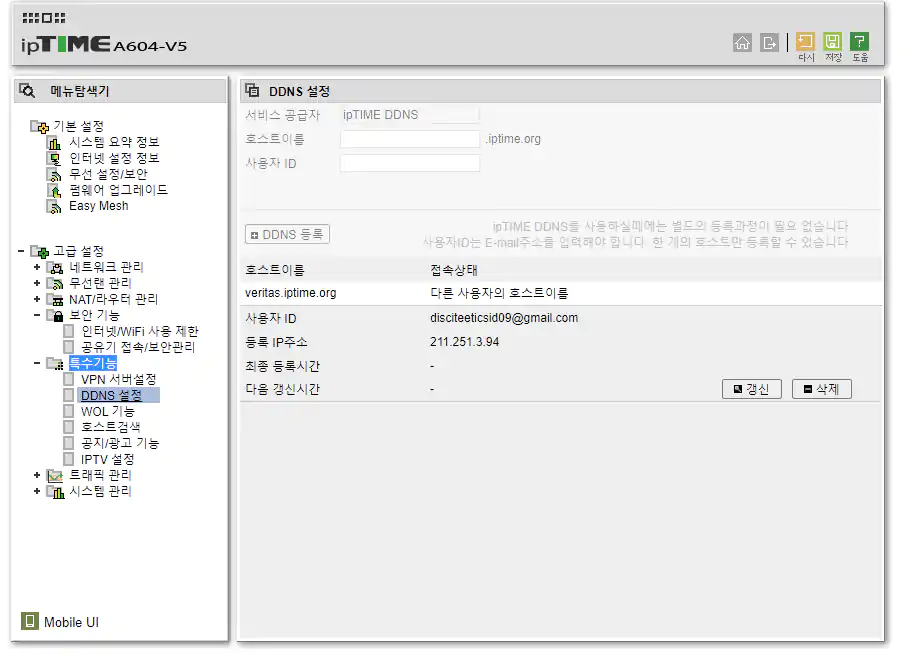Click the 트래픽 관리 graph icon
The height and width of the screenshot is (662, 922).
(55, 476)
